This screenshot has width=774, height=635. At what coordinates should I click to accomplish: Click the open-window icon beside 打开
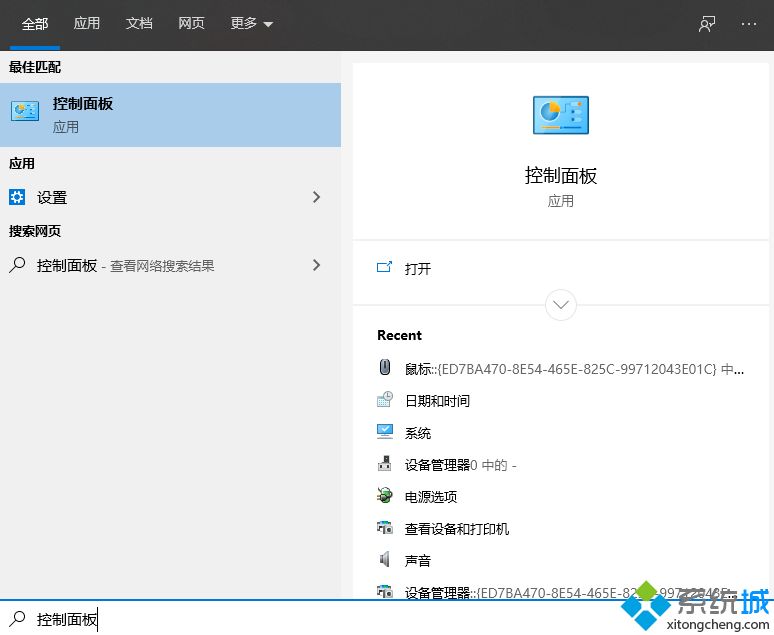385,267
